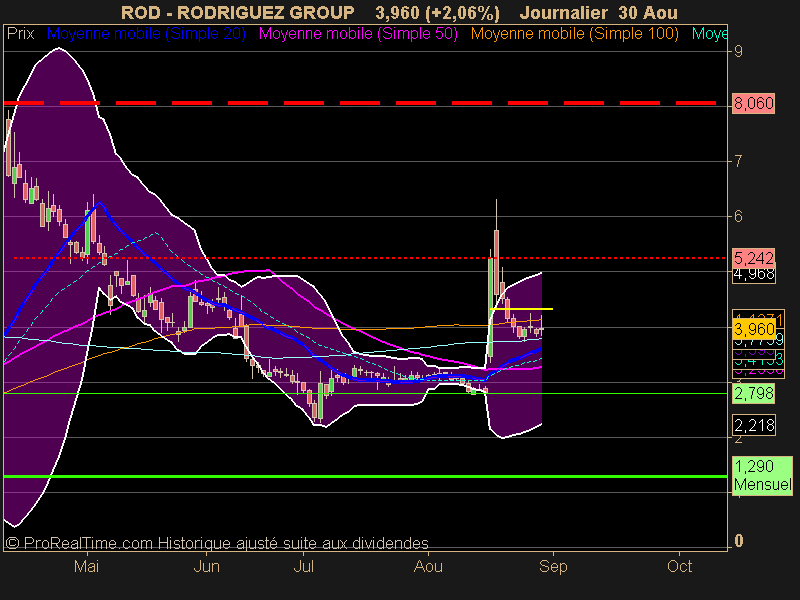
Task: Click the 0 price axis tick
Action: [x=738, y=540]
